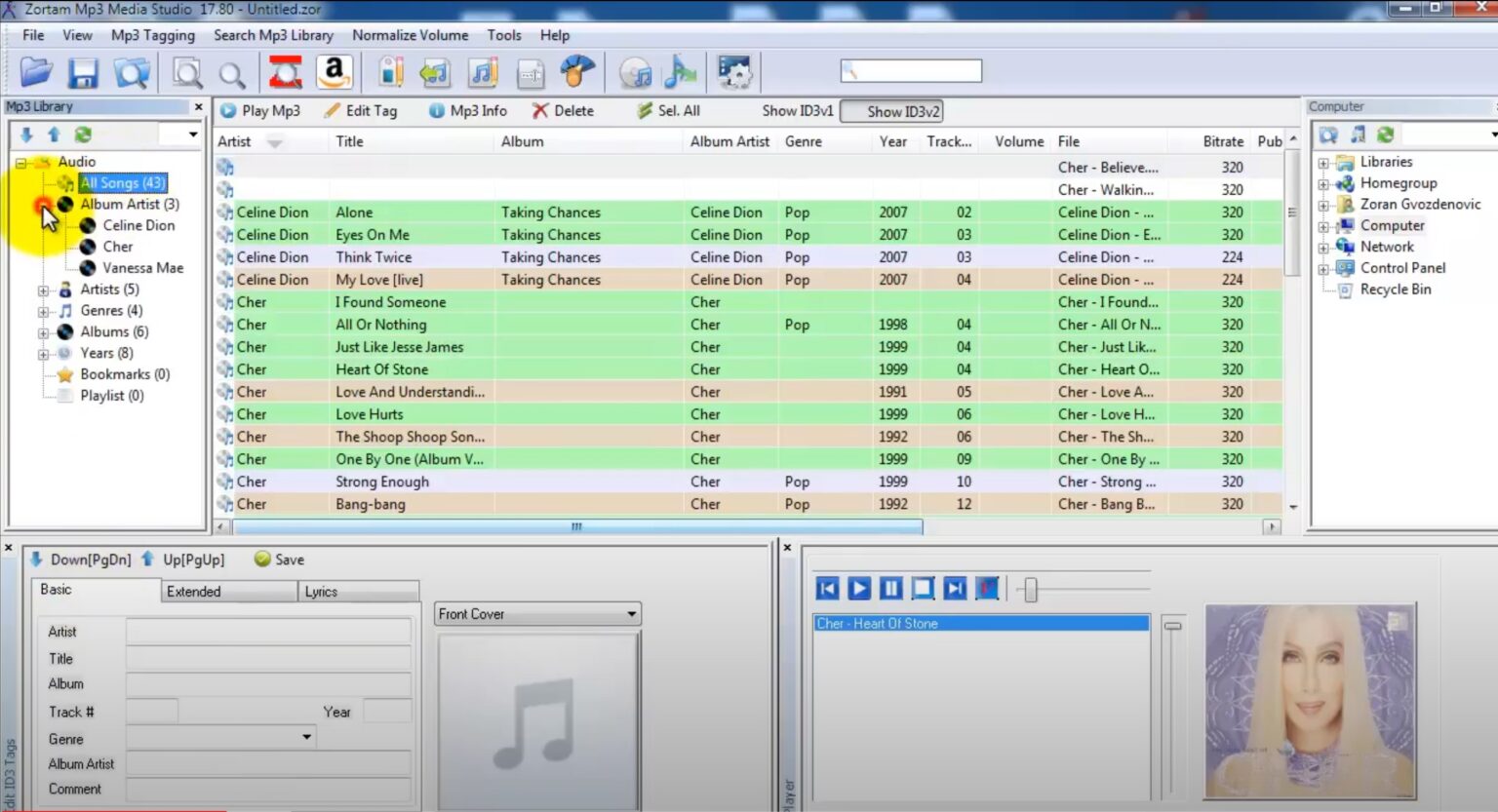Click the magnifier-over-page find icon

(x=187, y=73)
